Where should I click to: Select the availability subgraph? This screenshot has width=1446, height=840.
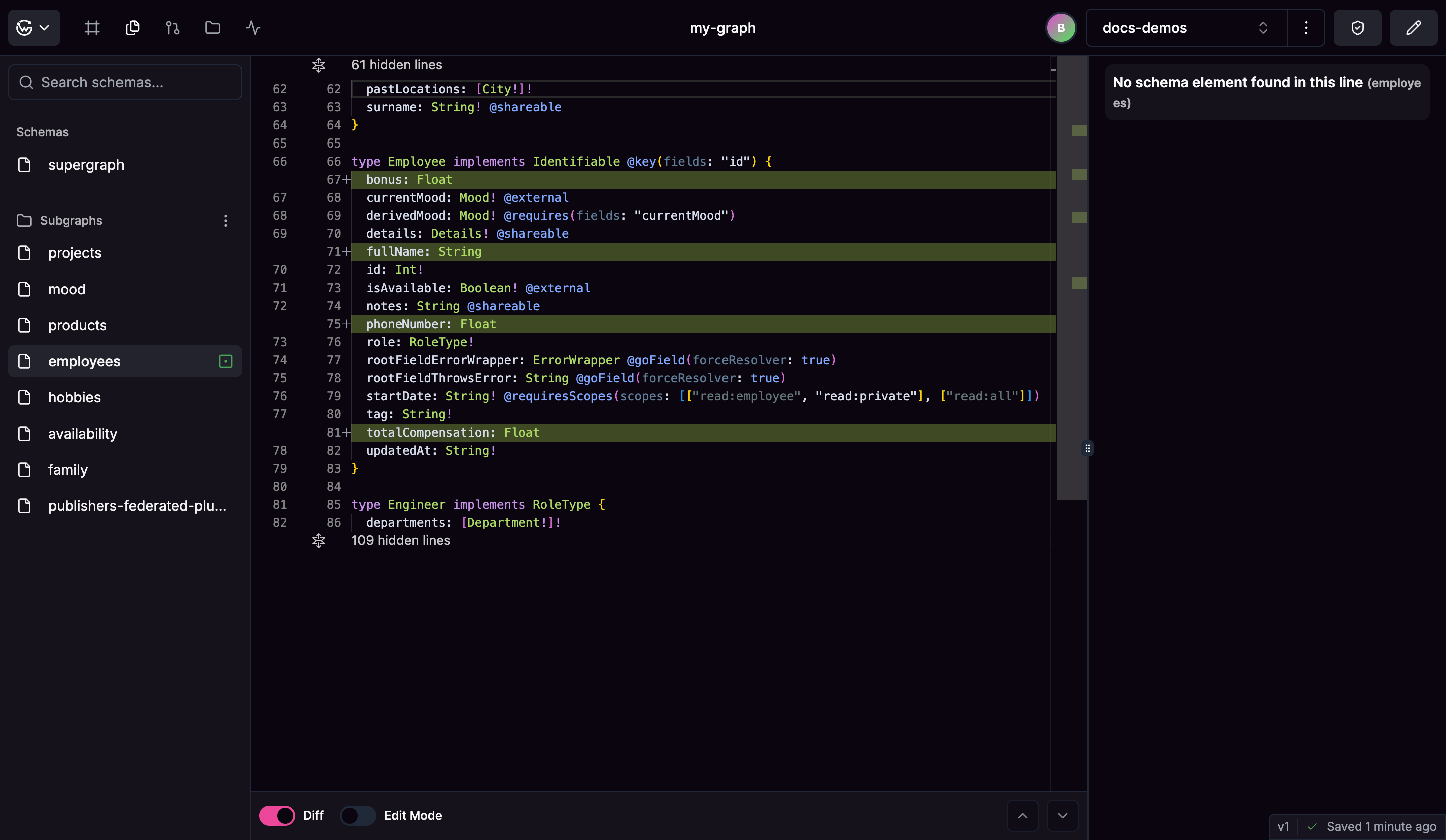(125, 434)
